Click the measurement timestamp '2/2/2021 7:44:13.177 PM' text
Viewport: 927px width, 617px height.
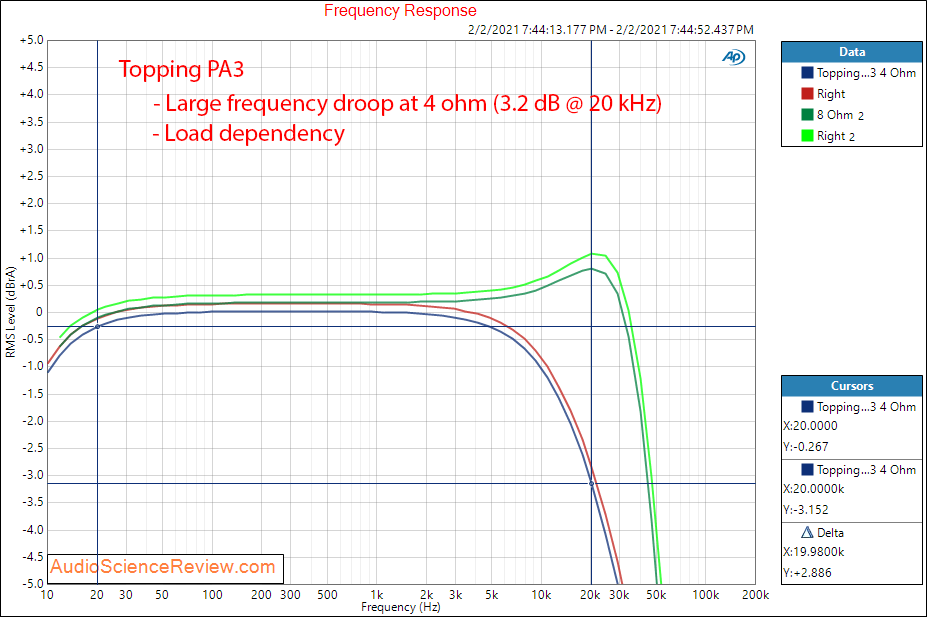click(x=537, y=30)
